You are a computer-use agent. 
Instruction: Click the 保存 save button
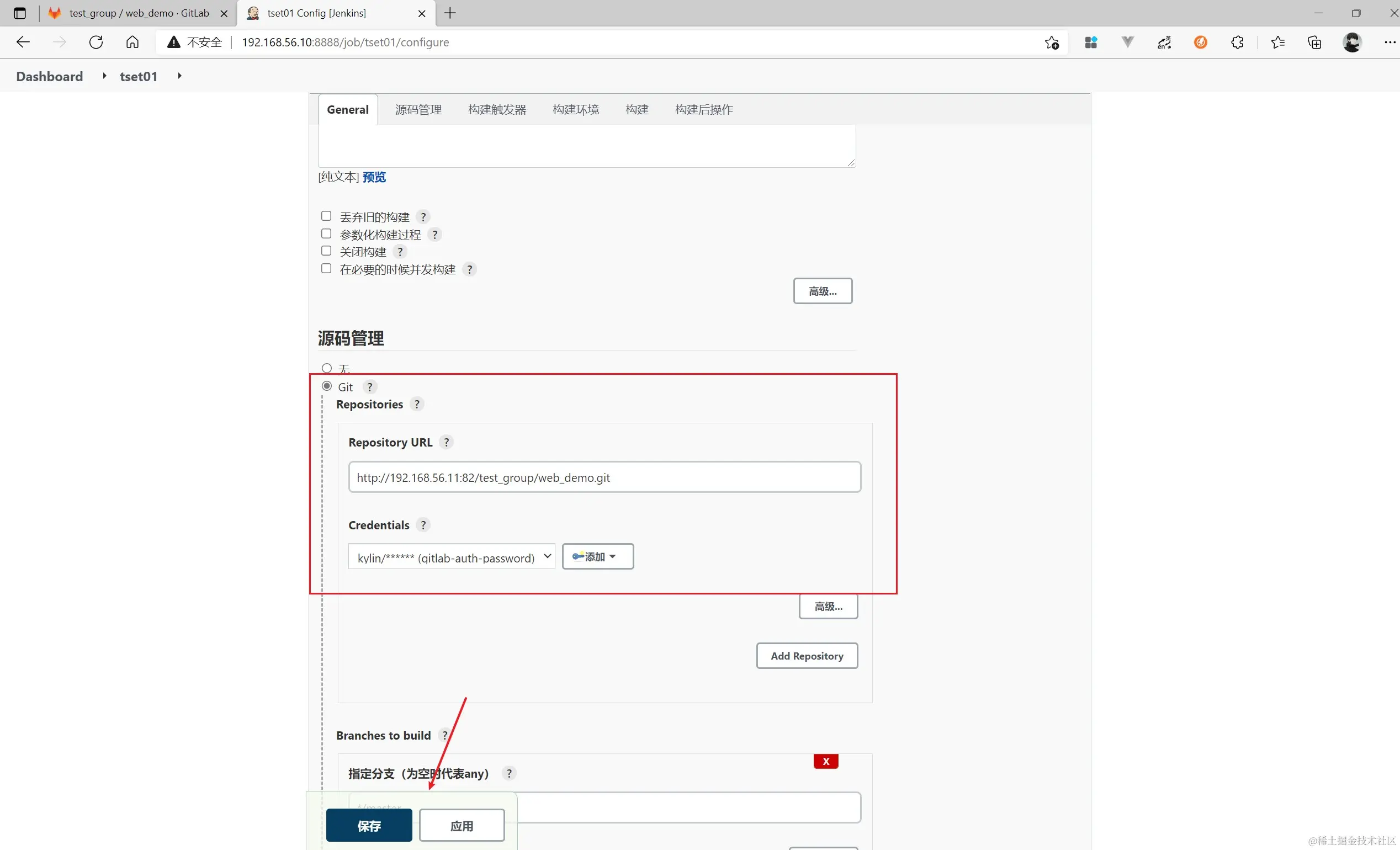tap(369, 826)
